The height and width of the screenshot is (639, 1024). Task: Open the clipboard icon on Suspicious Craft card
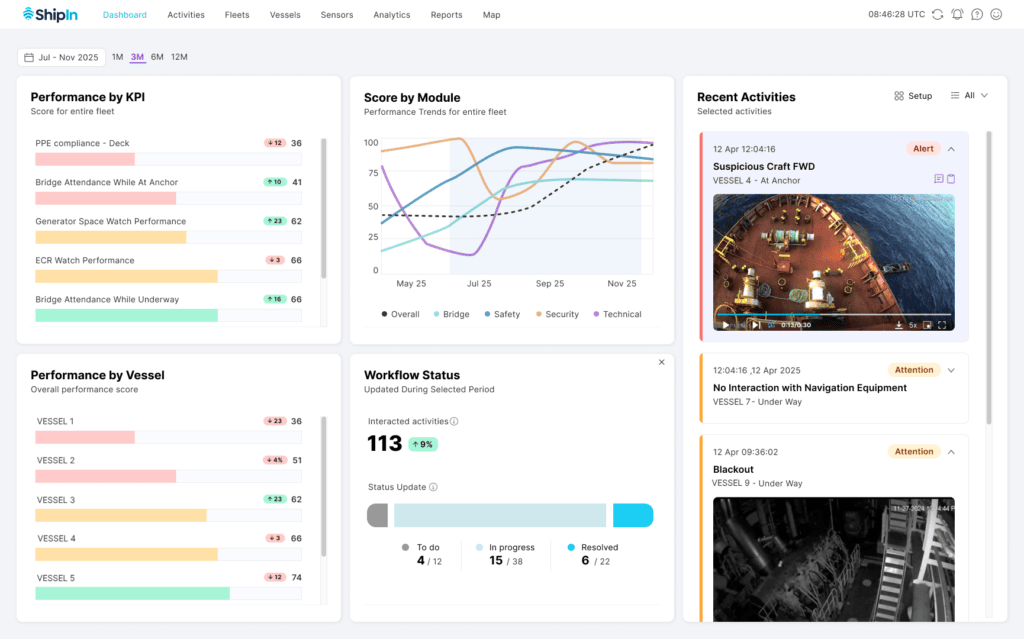click(951, 179)
